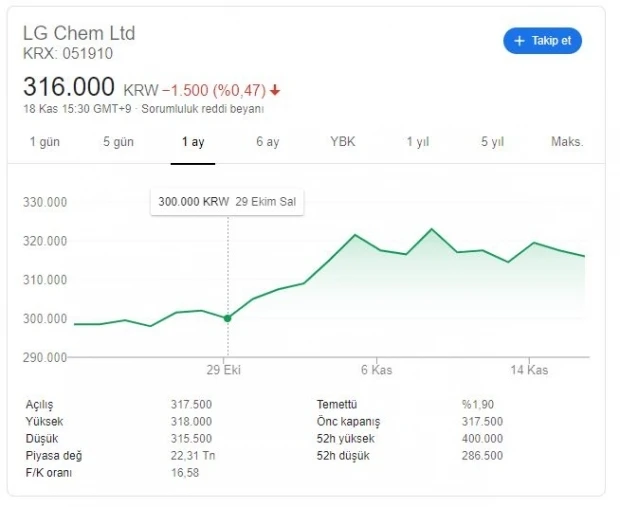Screen dimensions: 620x507
Task: Select the YBK year-to-date tab
Action: point(343,141)
